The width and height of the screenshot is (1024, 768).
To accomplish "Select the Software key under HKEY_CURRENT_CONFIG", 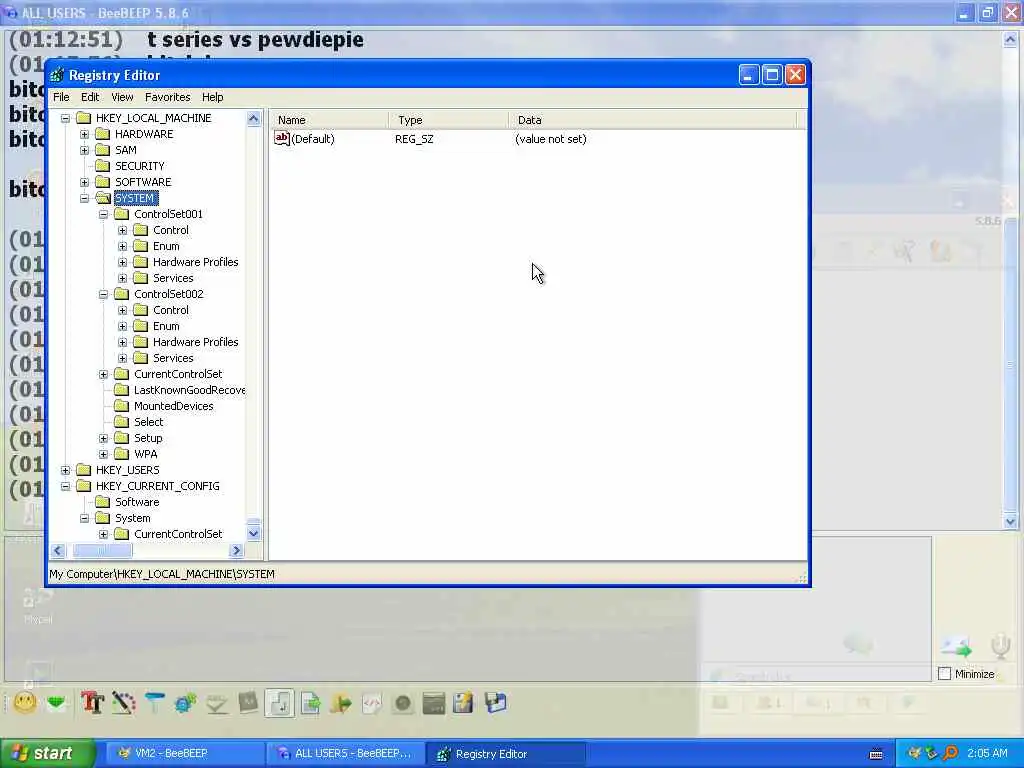I will click(137, 502).
